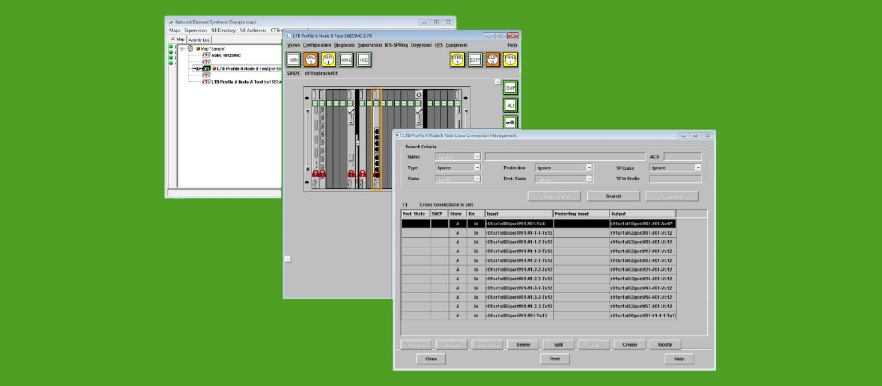Click the CRI critical alarm indicator
This screenshot has height=386, width=882.
294,59
